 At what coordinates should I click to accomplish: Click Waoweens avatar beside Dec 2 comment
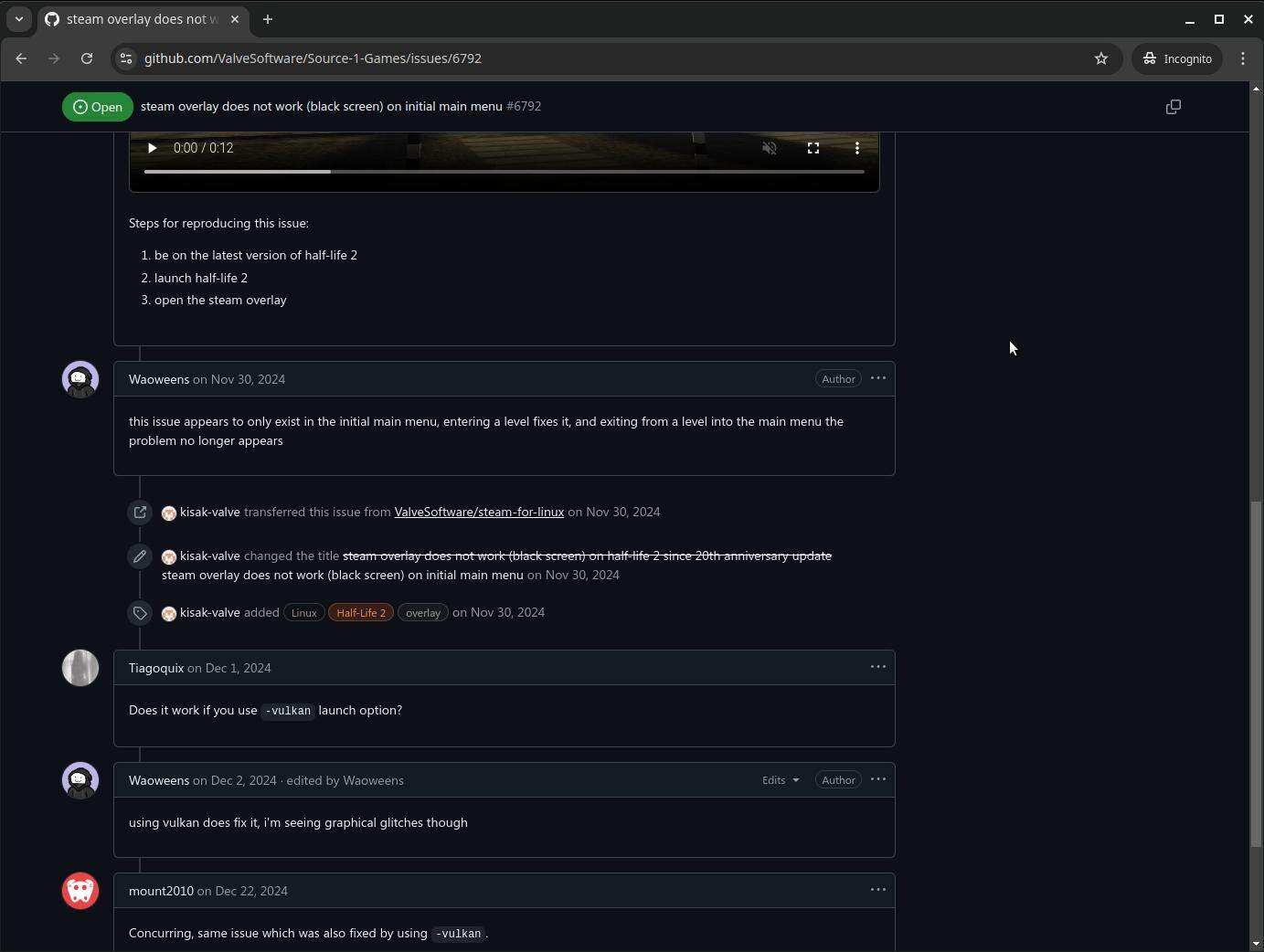[80, 780]
